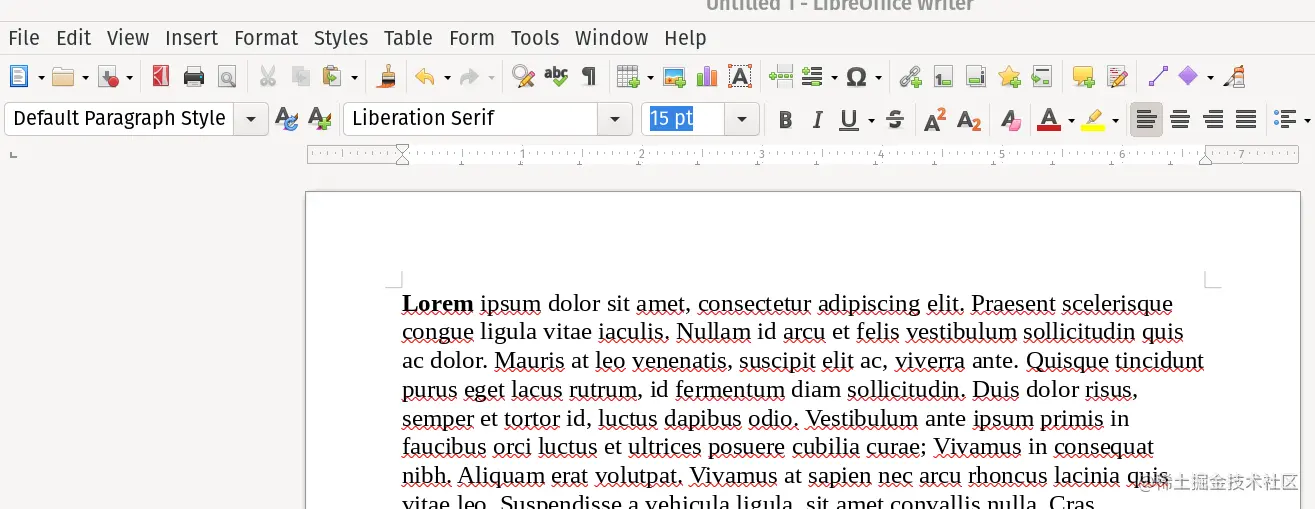The image size is (1315, 509).
Task: Open Find and Replace
Action: coord(522,76)
